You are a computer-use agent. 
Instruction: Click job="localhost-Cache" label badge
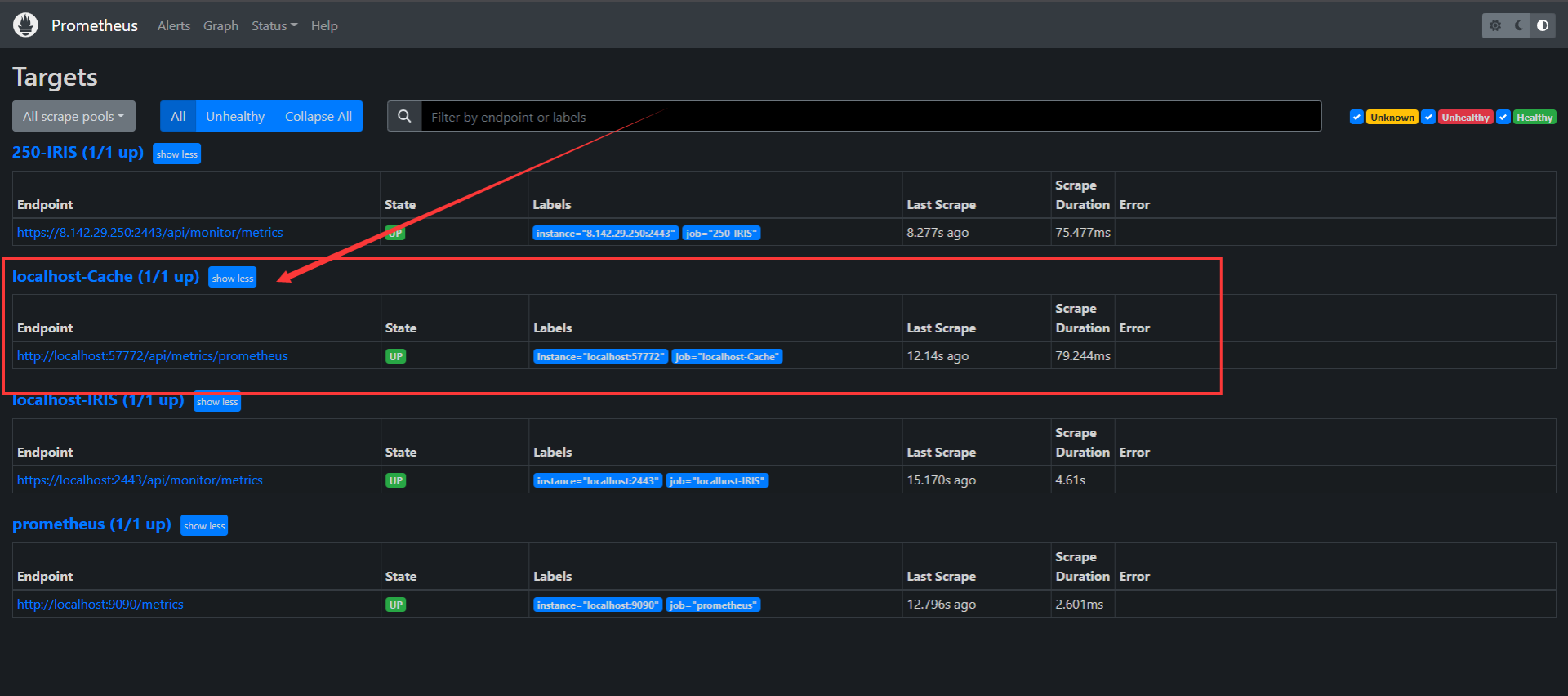pyautogui.click(x=727, y=357)
